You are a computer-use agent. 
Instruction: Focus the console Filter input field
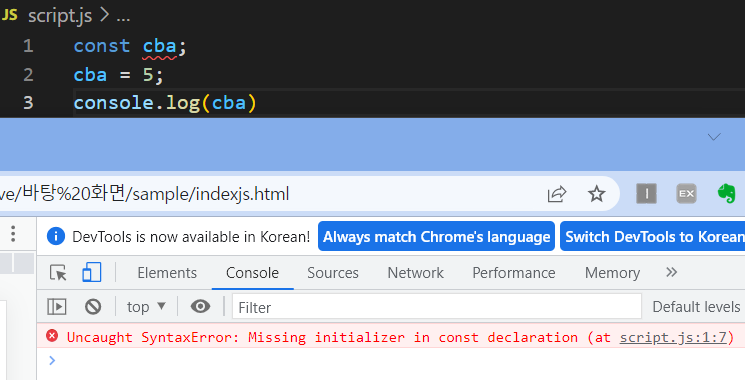[437, 307]
